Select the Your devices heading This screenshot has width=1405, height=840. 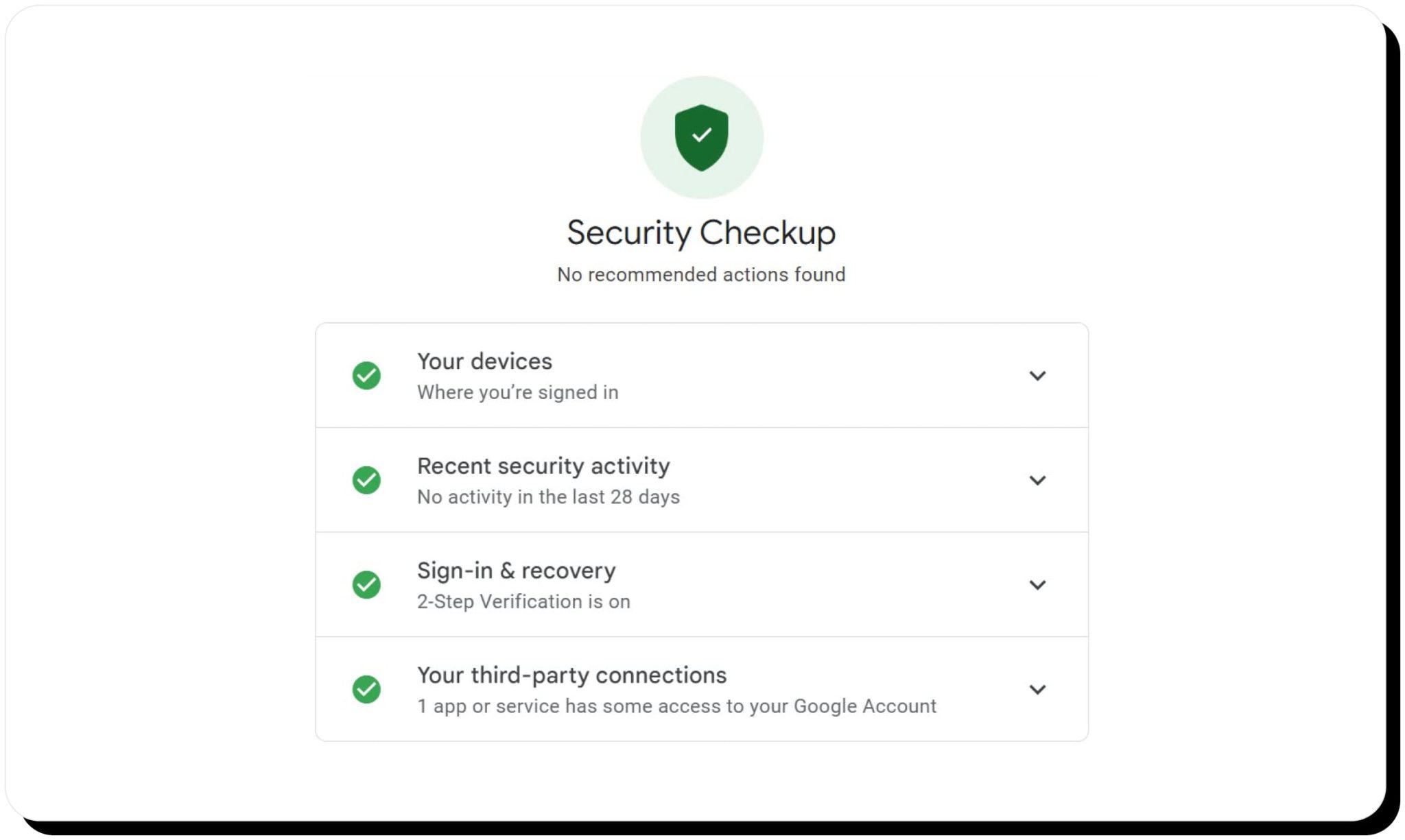pos(484,361)
